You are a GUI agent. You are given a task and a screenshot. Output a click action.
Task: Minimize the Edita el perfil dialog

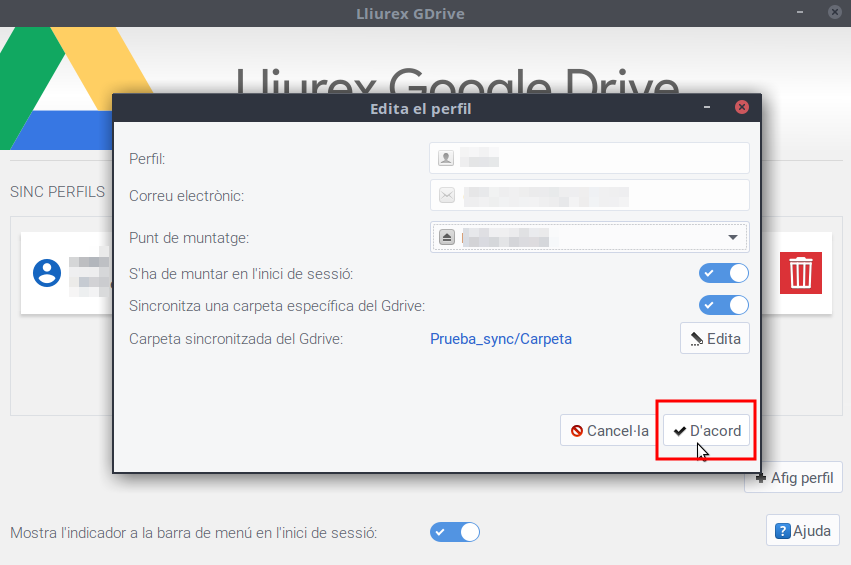pyautogui.click(x=707, y=108)
